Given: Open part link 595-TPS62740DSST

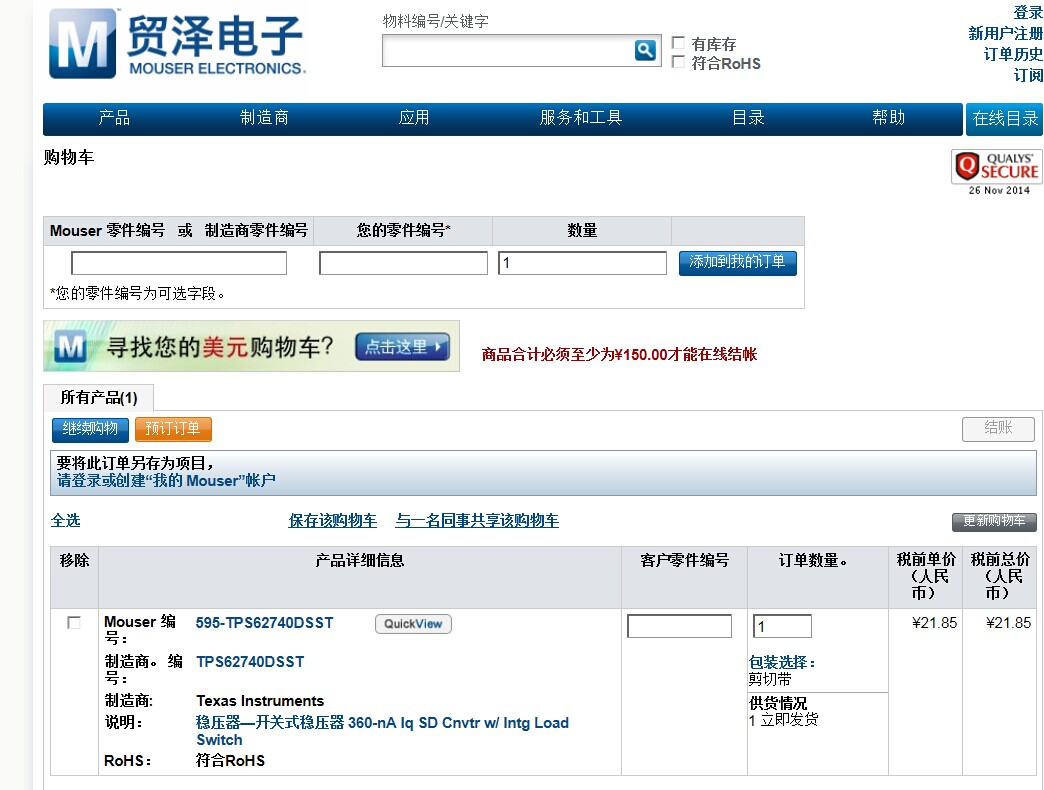Looking at the screenshot, I should (264, 623).
